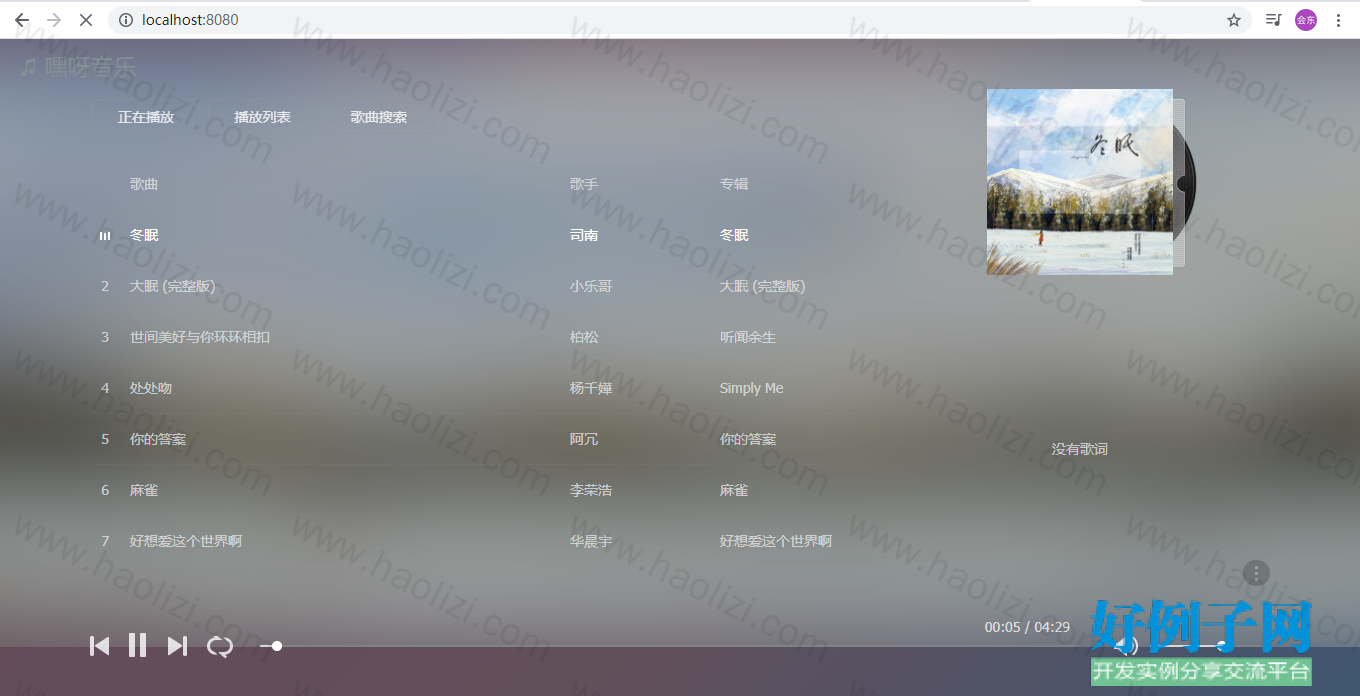Click album 听闻余生

[748, 337]
